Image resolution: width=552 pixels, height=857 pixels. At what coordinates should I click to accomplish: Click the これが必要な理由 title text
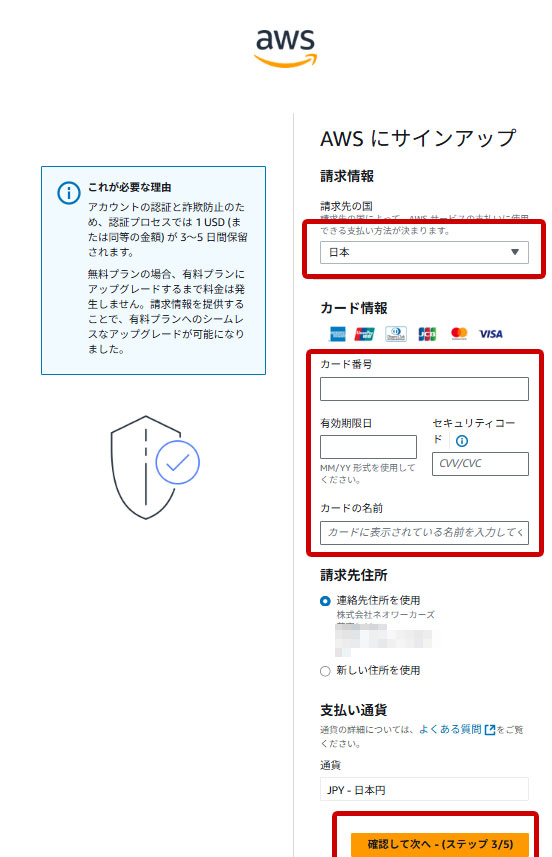pyautogui.click(x=130, y=187)
